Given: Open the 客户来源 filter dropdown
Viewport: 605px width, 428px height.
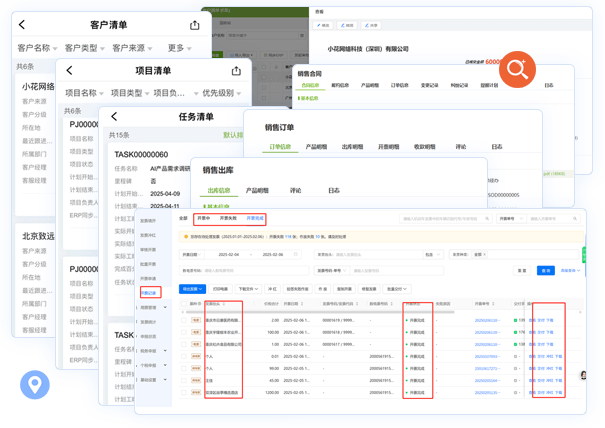Looking at the screenshot, I should coord(132,48).
